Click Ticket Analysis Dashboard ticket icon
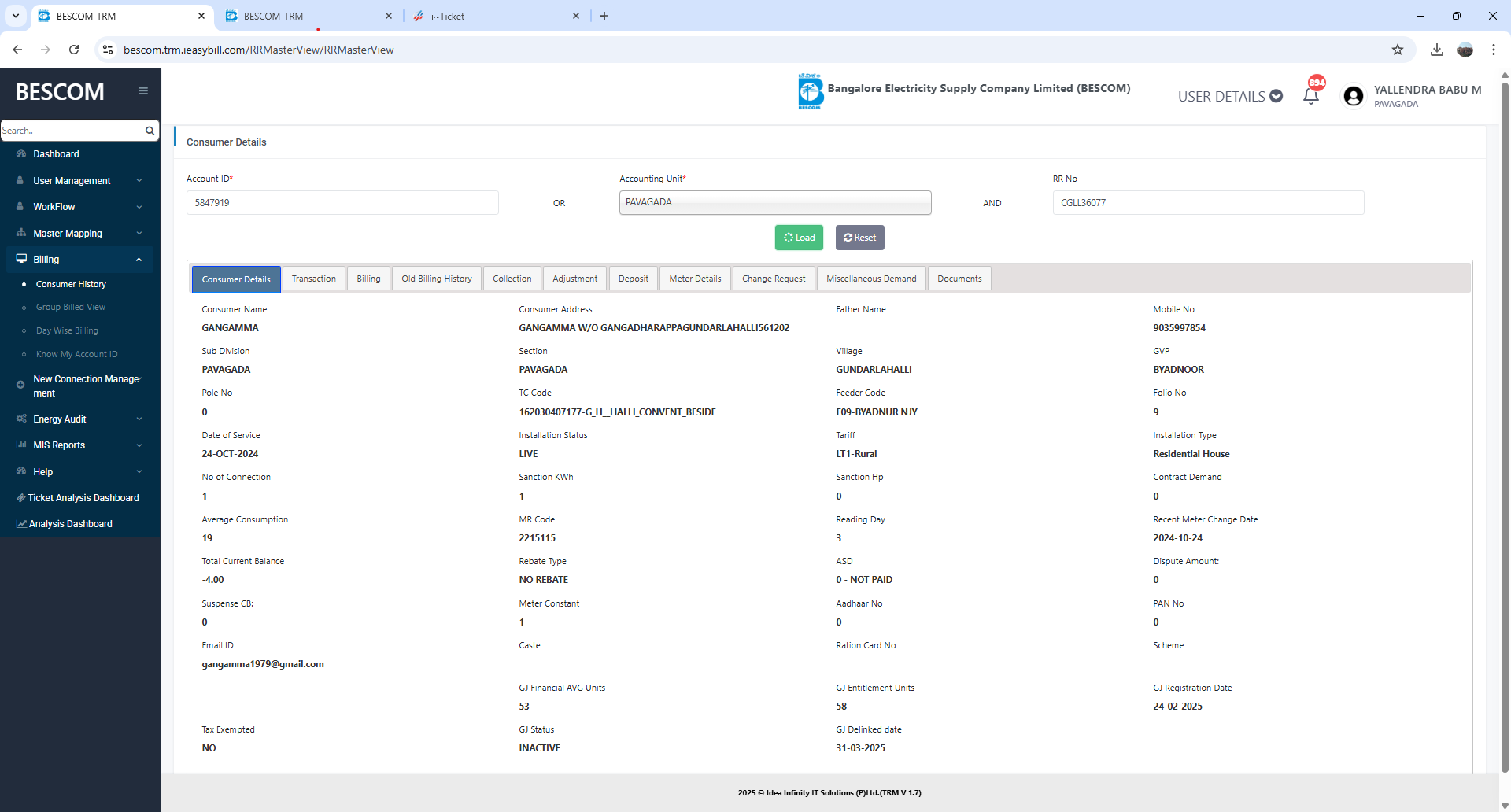The height and width of the screenshot is (812, 1511). click(x=21, y=498)
